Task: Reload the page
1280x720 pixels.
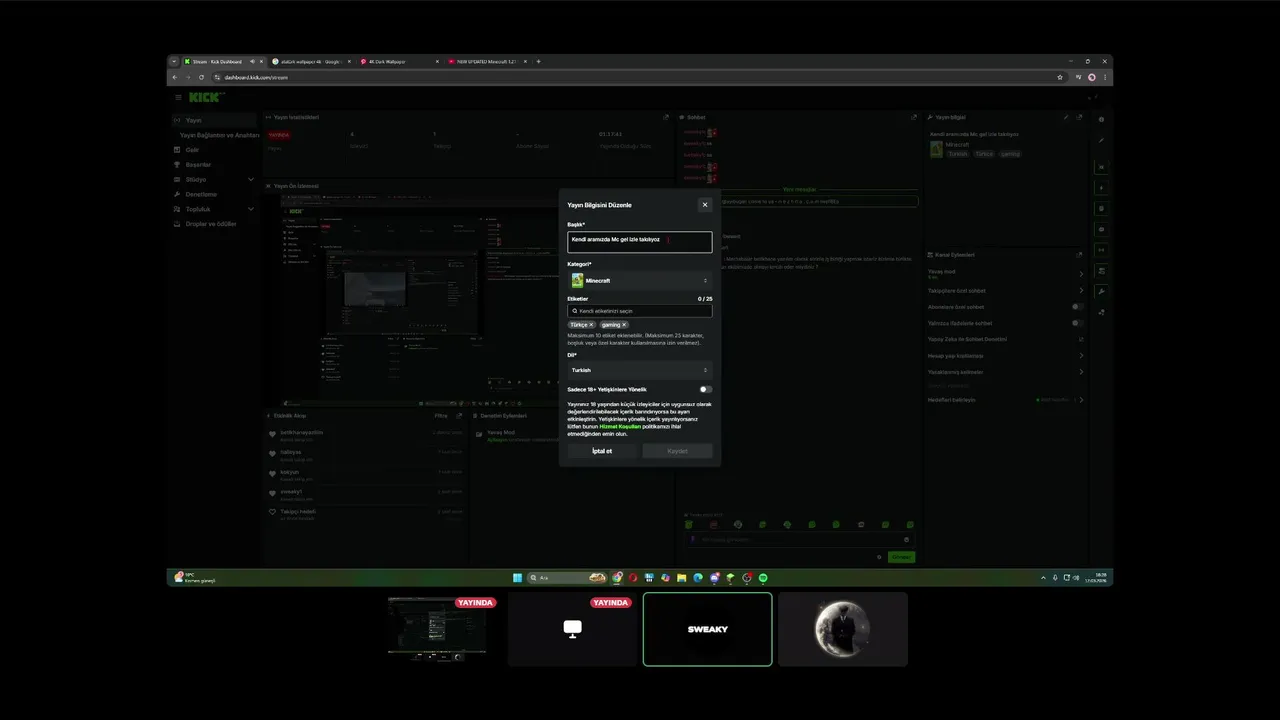Action: point(201,77)
